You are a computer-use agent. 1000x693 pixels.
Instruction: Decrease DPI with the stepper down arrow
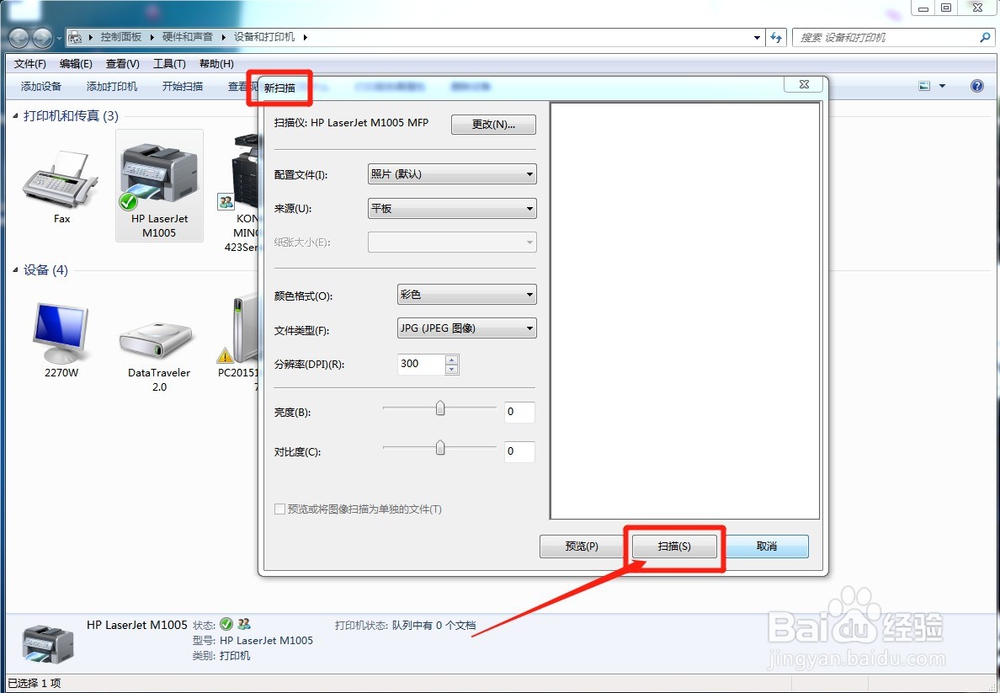click(x=452, y=369)
